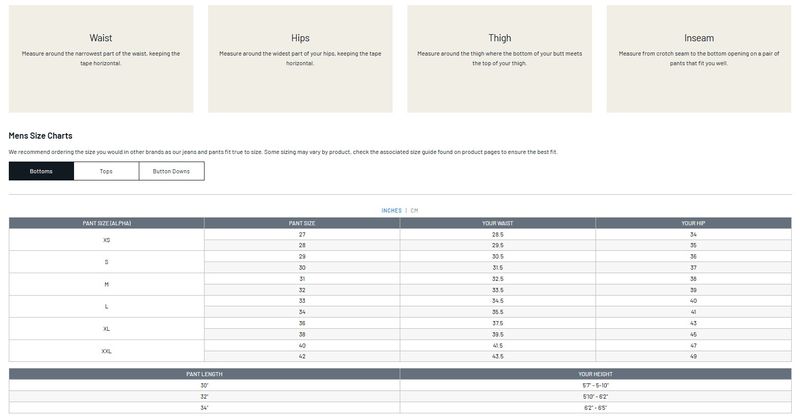Select INCHES as the measurement unit
Viewport: 800px width, 420px height.
[x=391, y=210]
